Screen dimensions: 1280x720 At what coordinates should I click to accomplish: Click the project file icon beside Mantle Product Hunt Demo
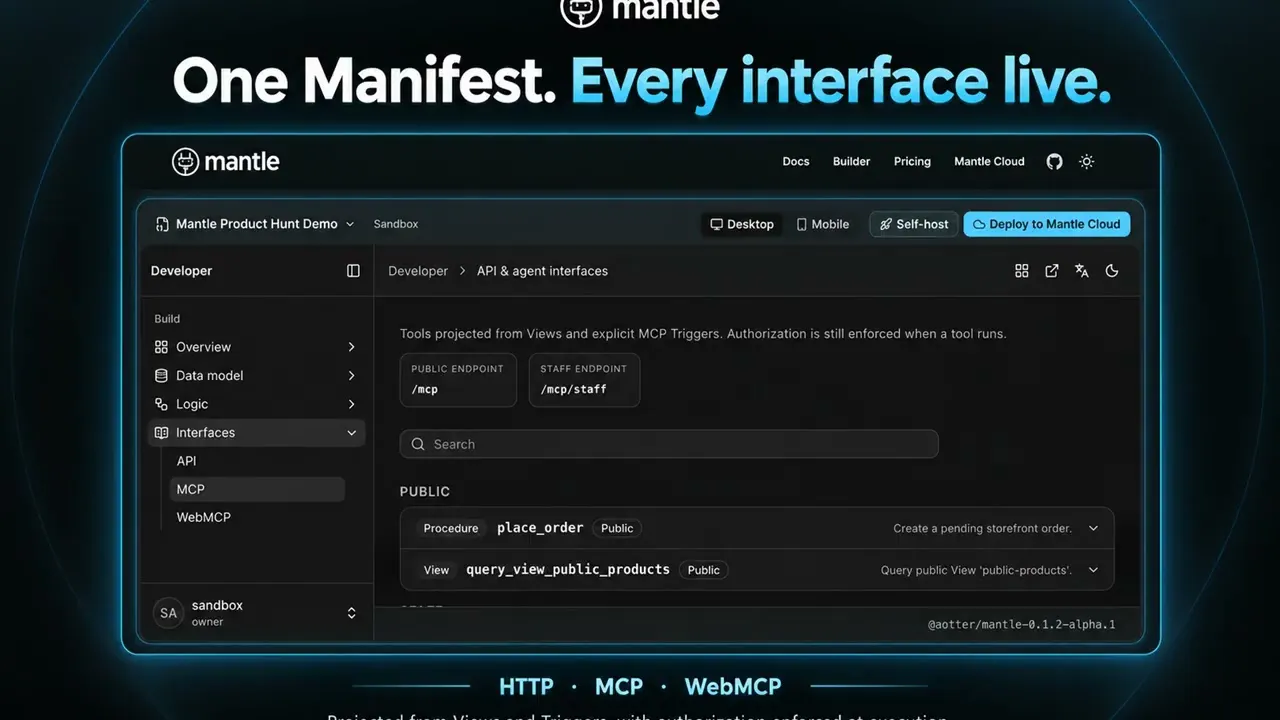point(162,224)
